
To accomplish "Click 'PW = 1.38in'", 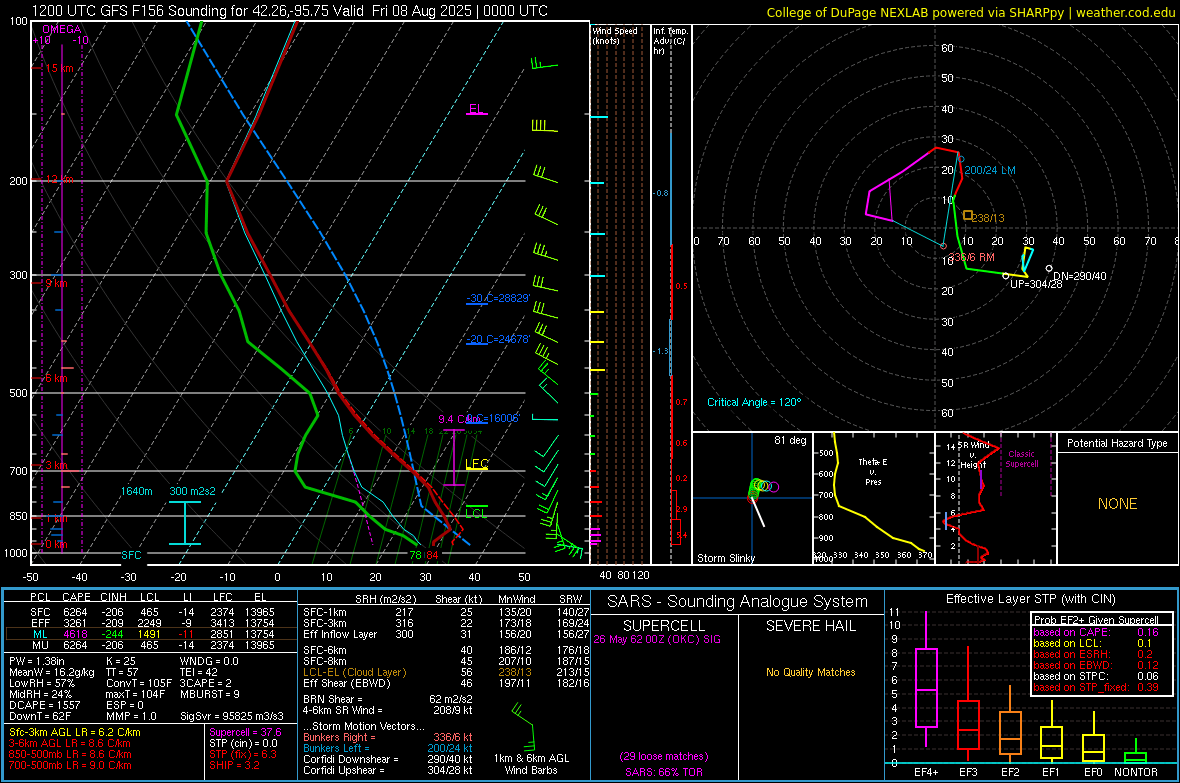I will point(37,661).
